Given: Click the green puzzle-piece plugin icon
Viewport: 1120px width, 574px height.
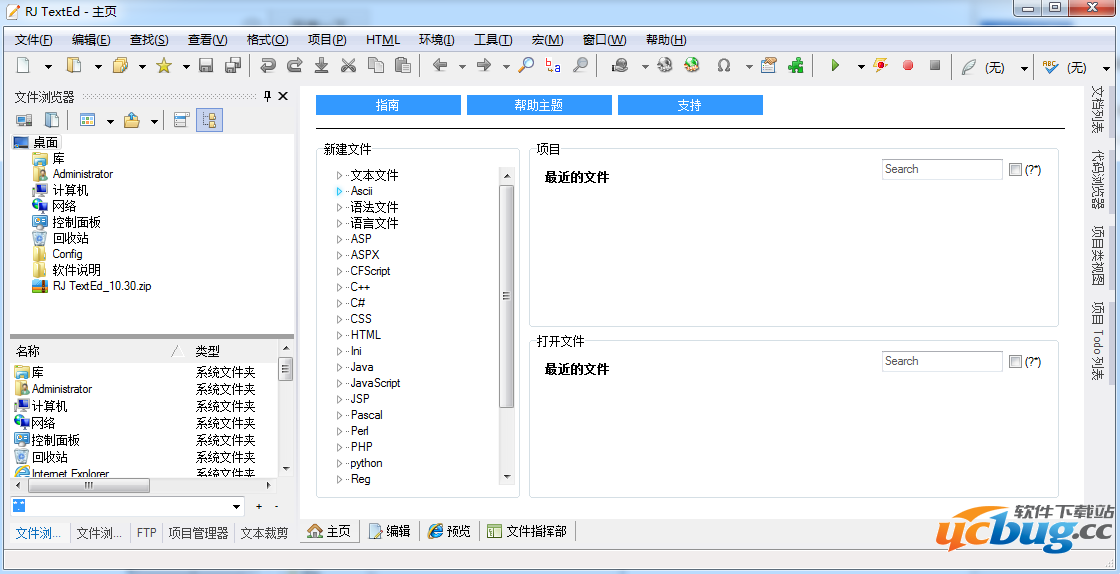Looking at the screenshot, I should click(796, 66).
